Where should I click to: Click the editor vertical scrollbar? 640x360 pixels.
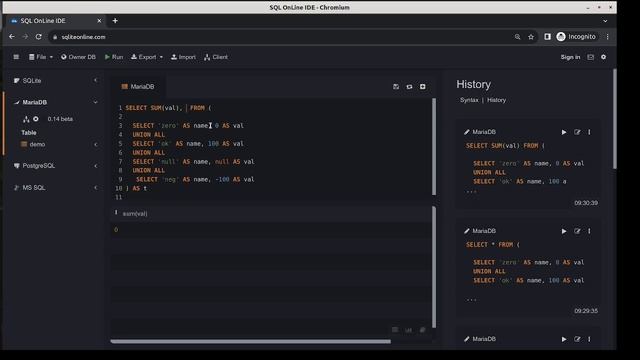pos(434,147)
